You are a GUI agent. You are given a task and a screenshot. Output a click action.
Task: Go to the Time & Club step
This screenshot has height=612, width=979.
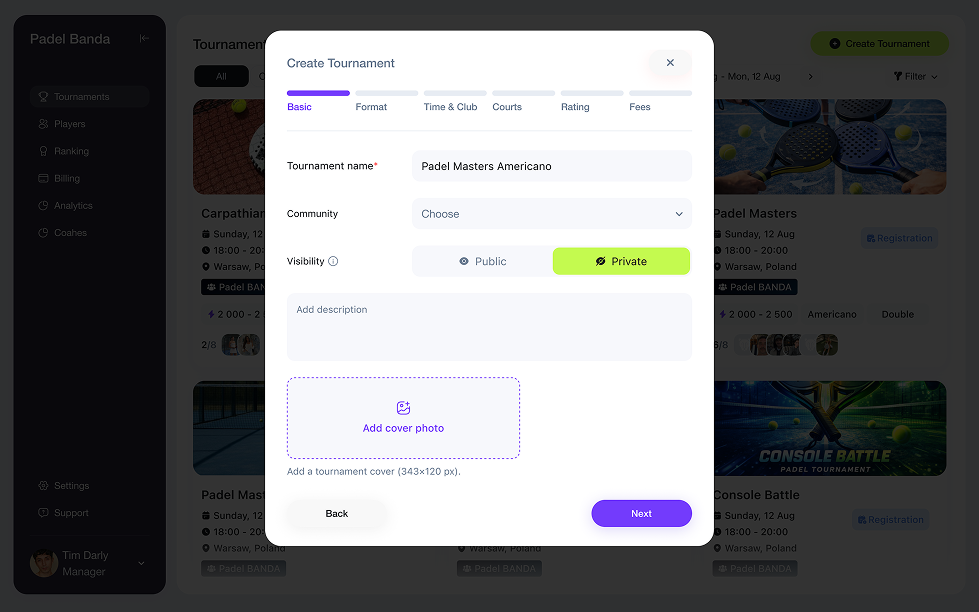[450, 106]
